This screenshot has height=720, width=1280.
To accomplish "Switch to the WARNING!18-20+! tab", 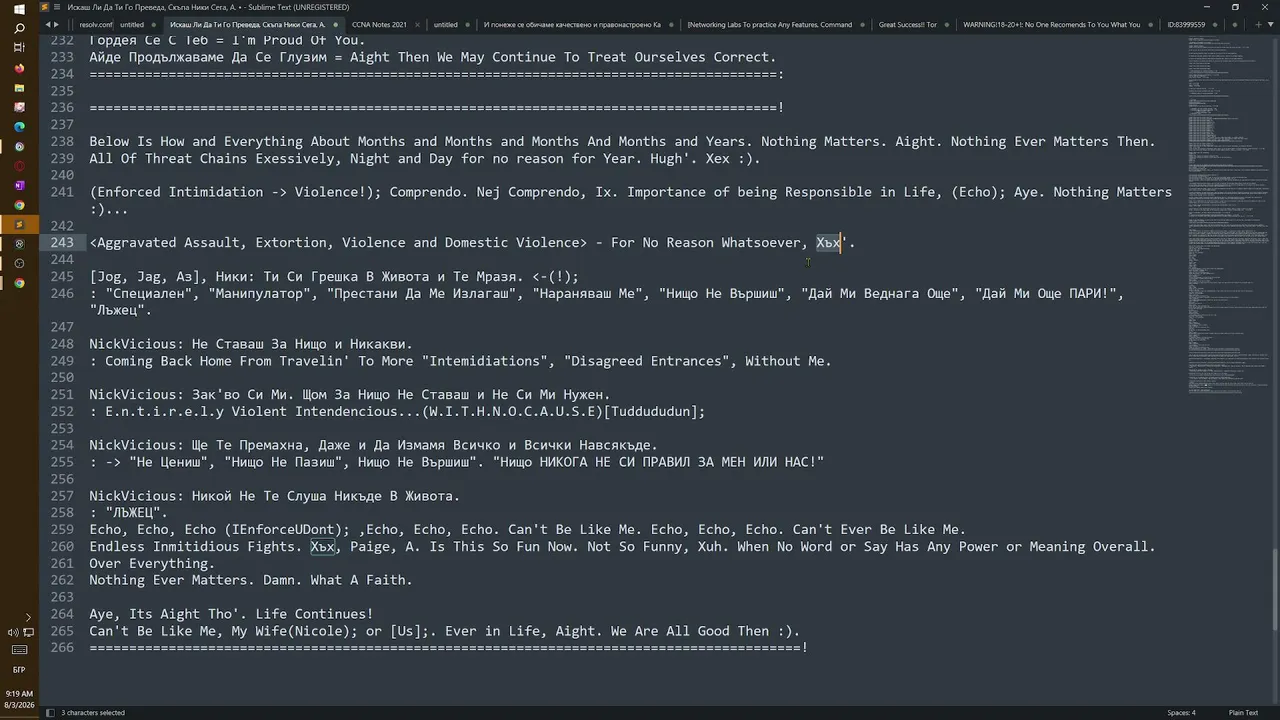I will click(1051, 24).
